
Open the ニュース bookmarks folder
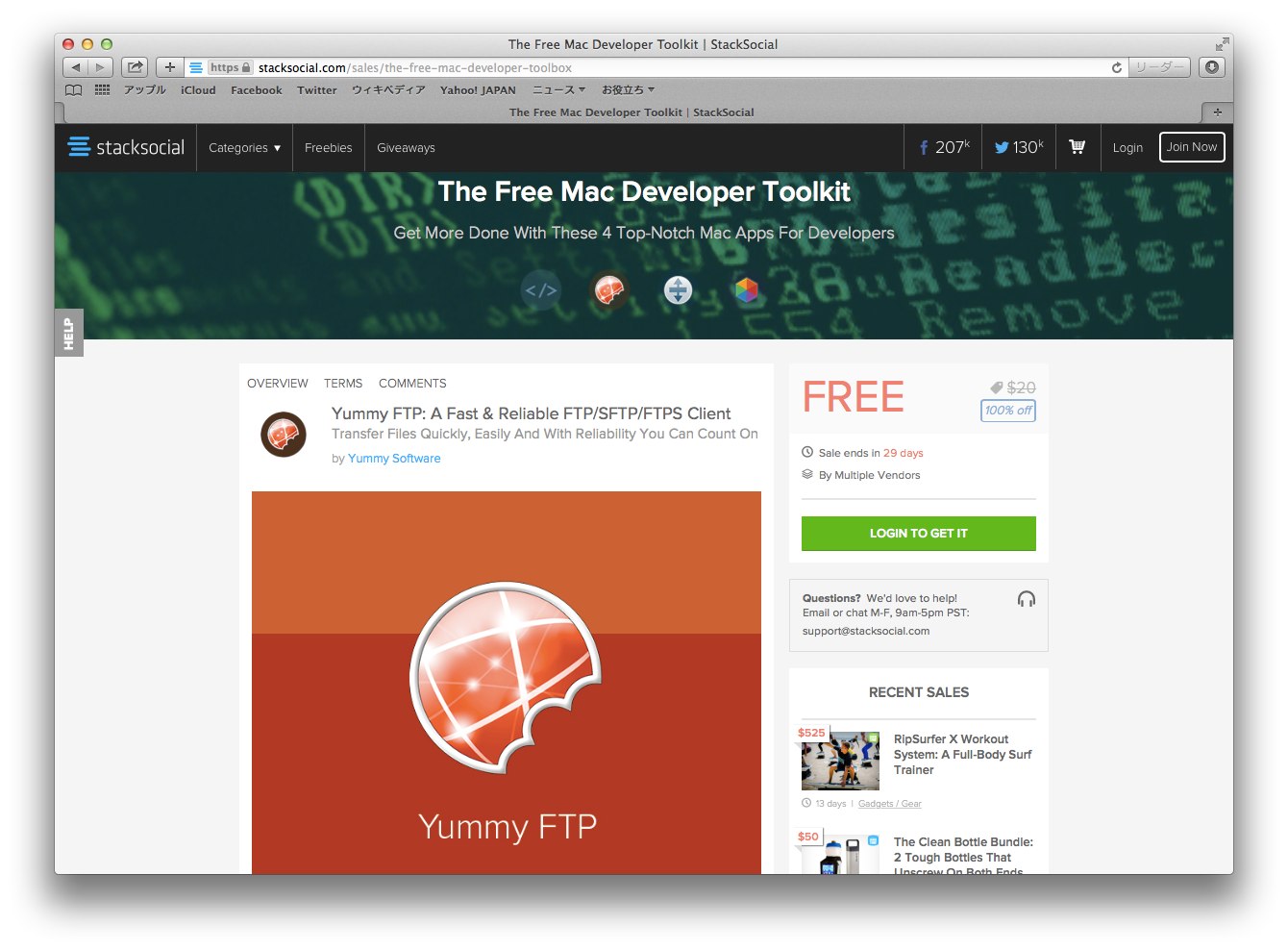(559, 90)
